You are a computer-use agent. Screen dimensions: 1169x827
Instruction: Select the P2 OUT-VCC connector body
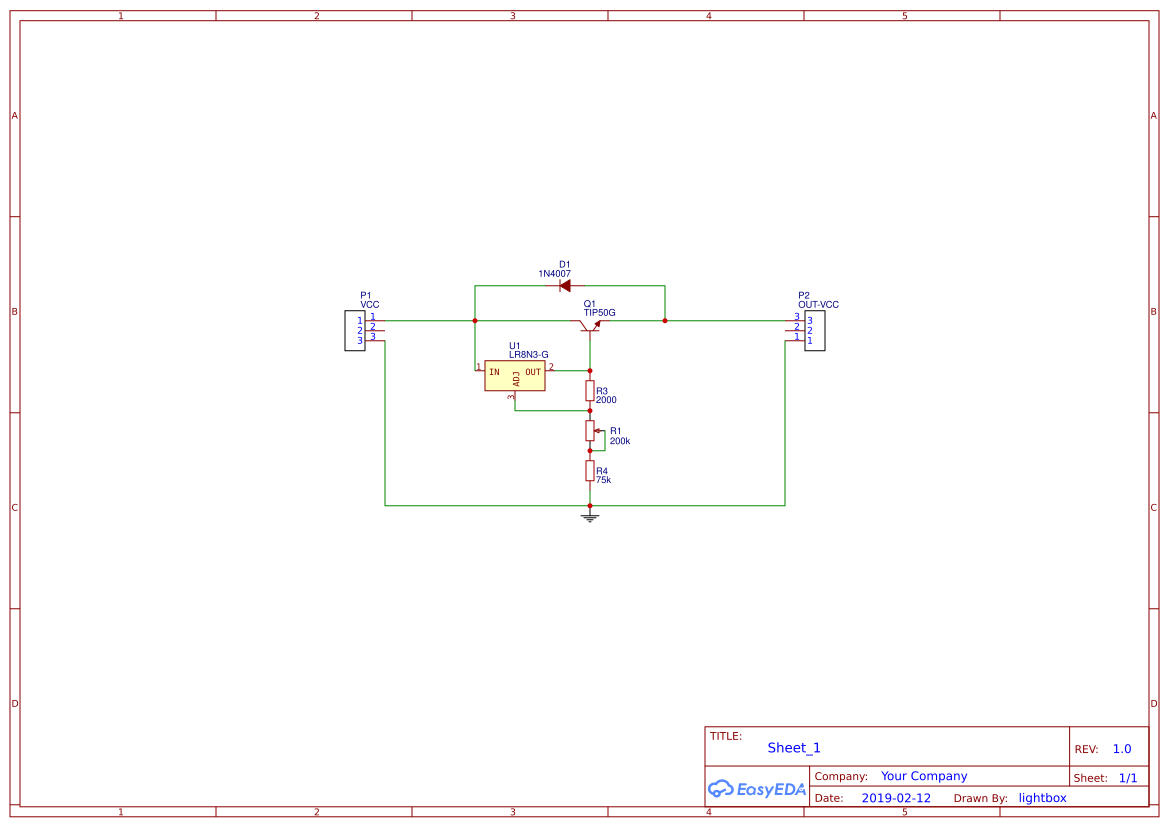click(x=815, y=330)
